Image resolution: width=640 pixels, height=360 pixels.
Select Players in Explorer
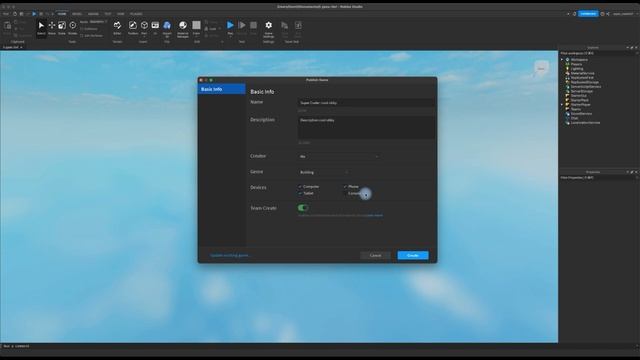(576, 64)
